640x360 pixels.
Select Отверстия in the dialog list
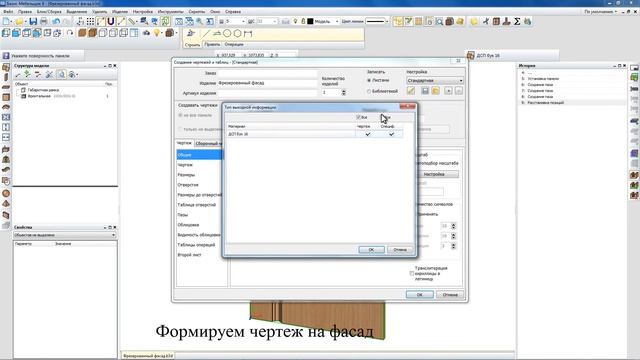pos(188,185)
